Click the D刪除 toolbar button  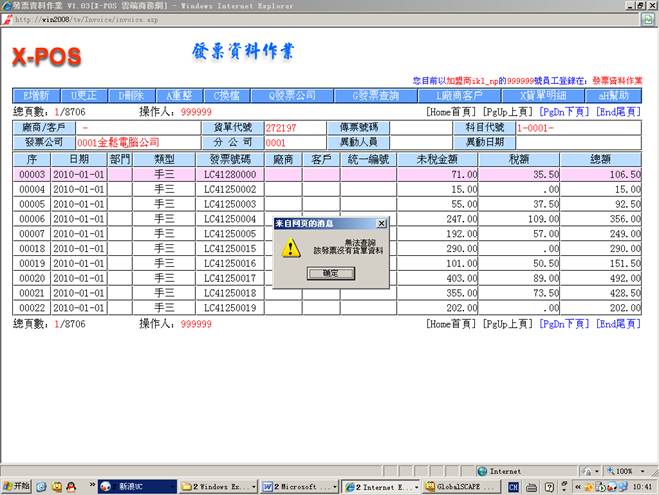point(133,95)
